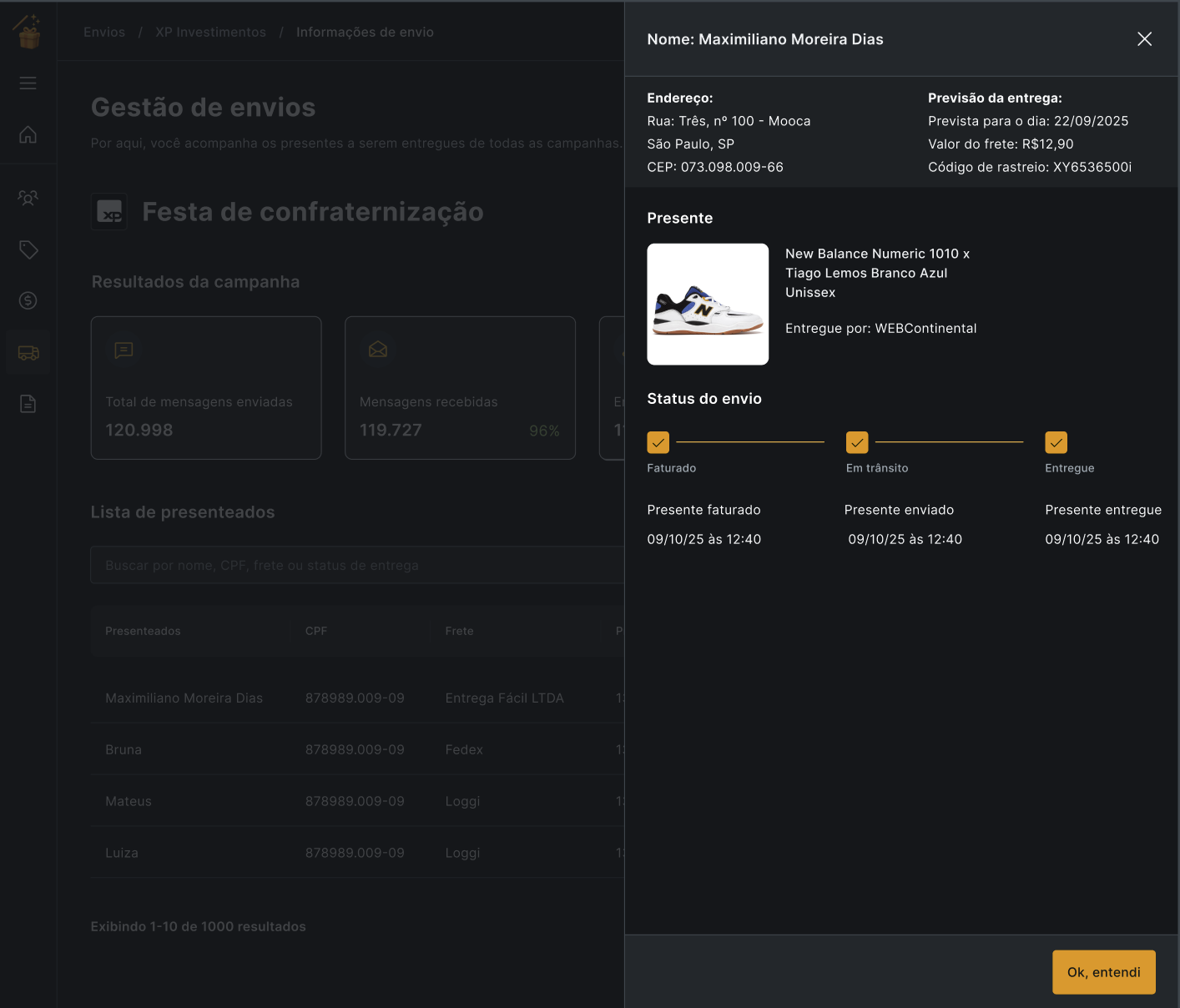
Task: Click the Fedex freight cell
Action: pos(464,749)
